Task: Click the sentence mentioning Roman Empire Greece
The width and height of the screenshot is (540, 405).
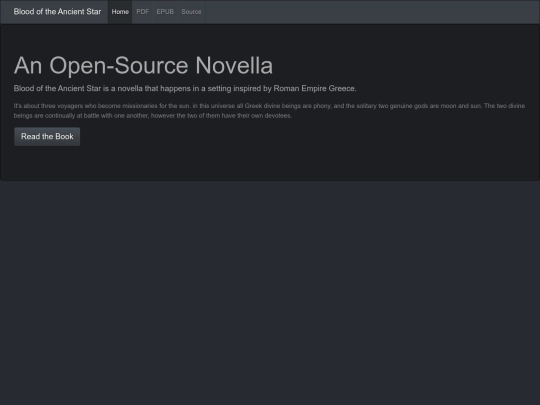Action: [x=185, y=89]
